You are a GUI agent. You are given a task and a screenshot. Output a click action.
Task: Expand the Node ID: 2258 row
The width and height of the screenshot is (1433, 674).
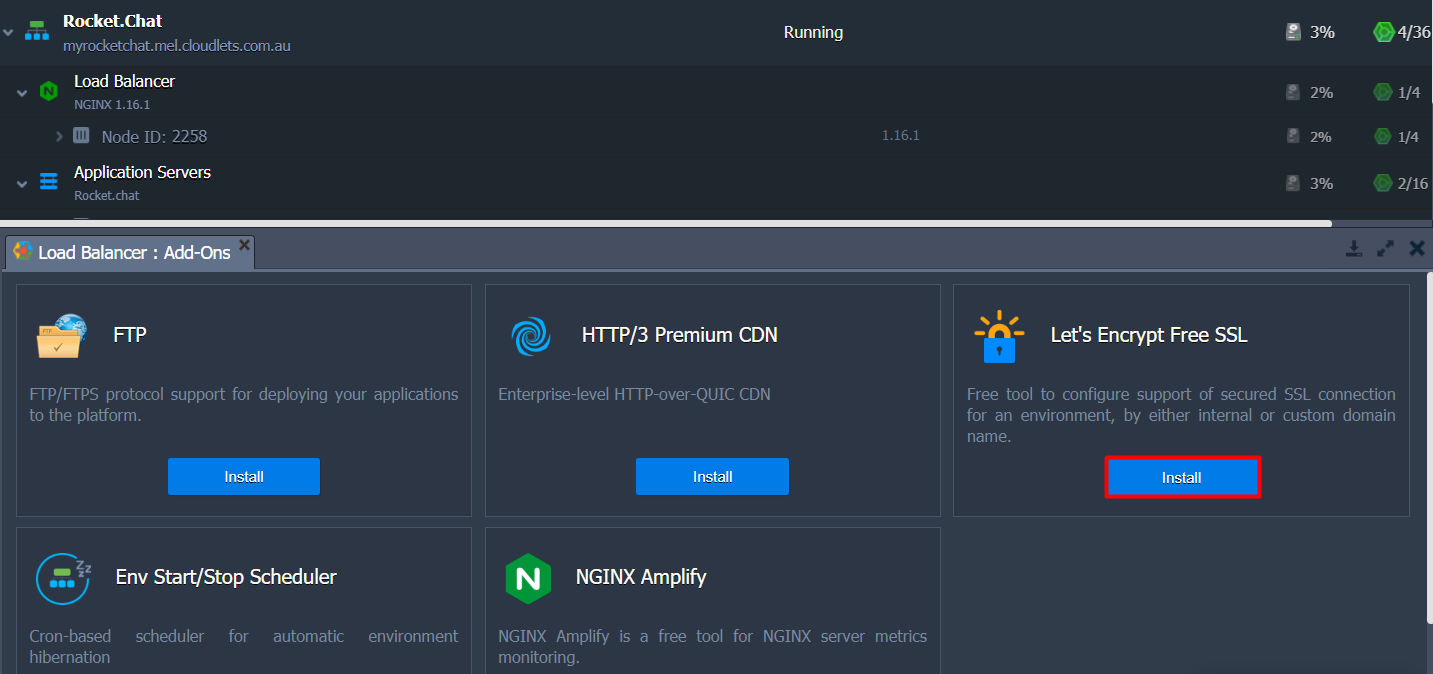[x=59, y=136]
